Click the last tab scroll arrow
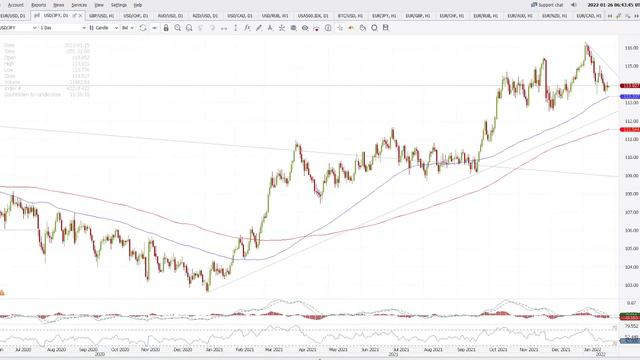Viewport: 640px width, 360px height. click(636, 16)
